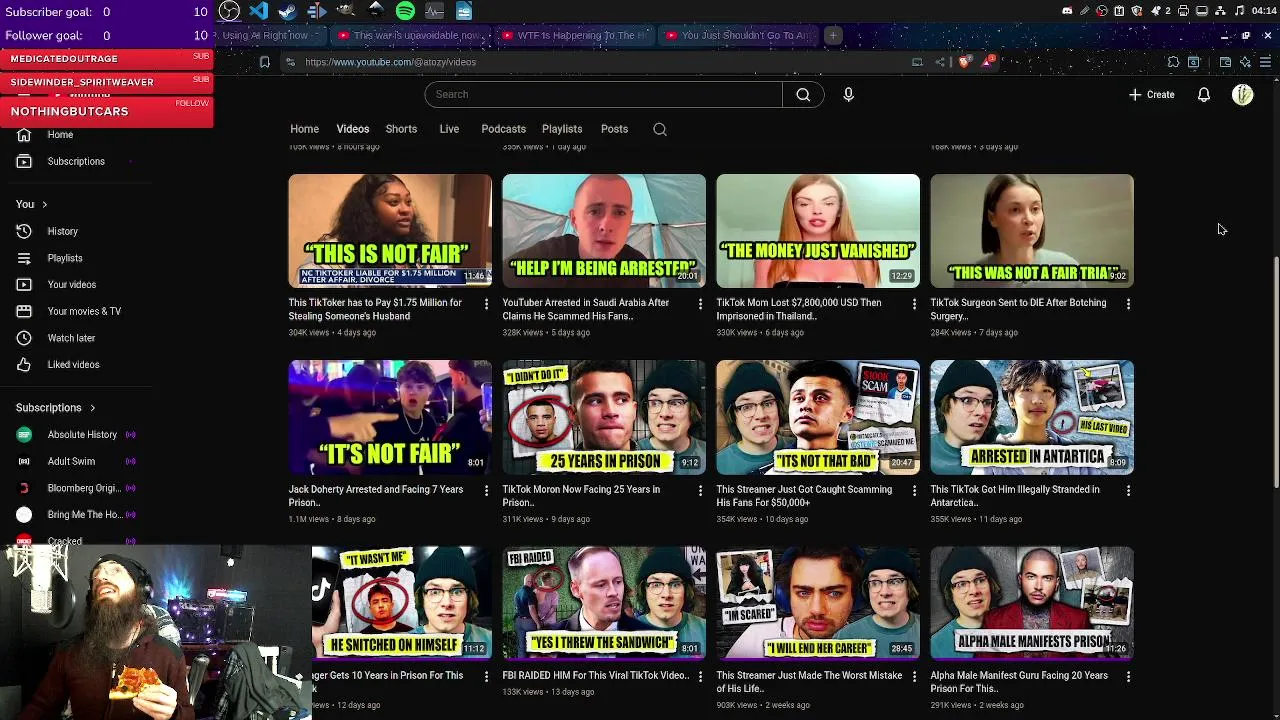Image resolution: width=1280 pixels, height=720 pixels.
Task: Launch Visual Studio Code from the panel
Action: pos(259,11)
